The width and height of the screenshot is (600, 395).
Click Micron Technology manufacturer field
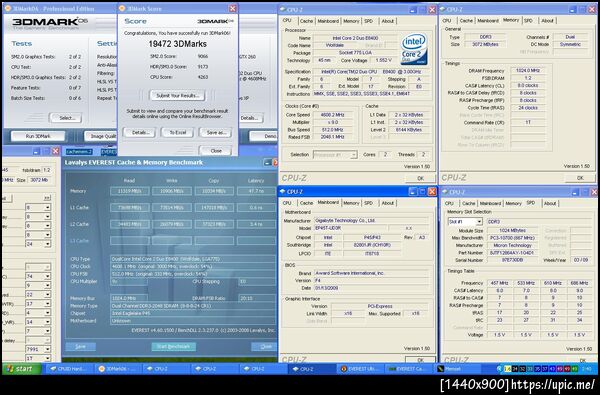point(513,245)
